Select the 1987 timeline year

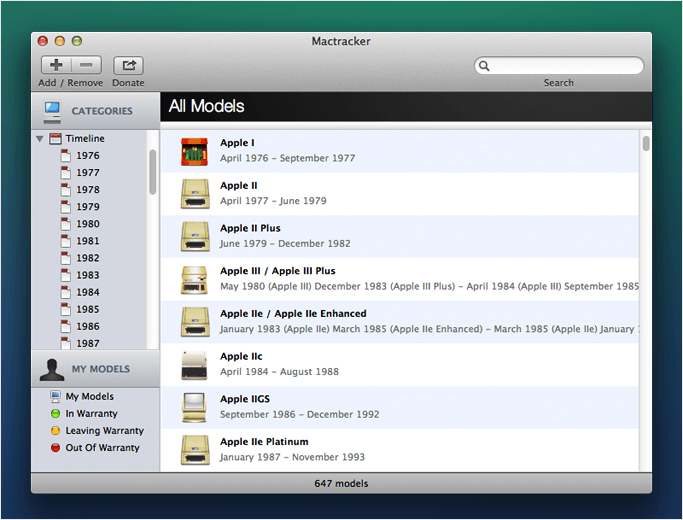(x=88, y=344)
